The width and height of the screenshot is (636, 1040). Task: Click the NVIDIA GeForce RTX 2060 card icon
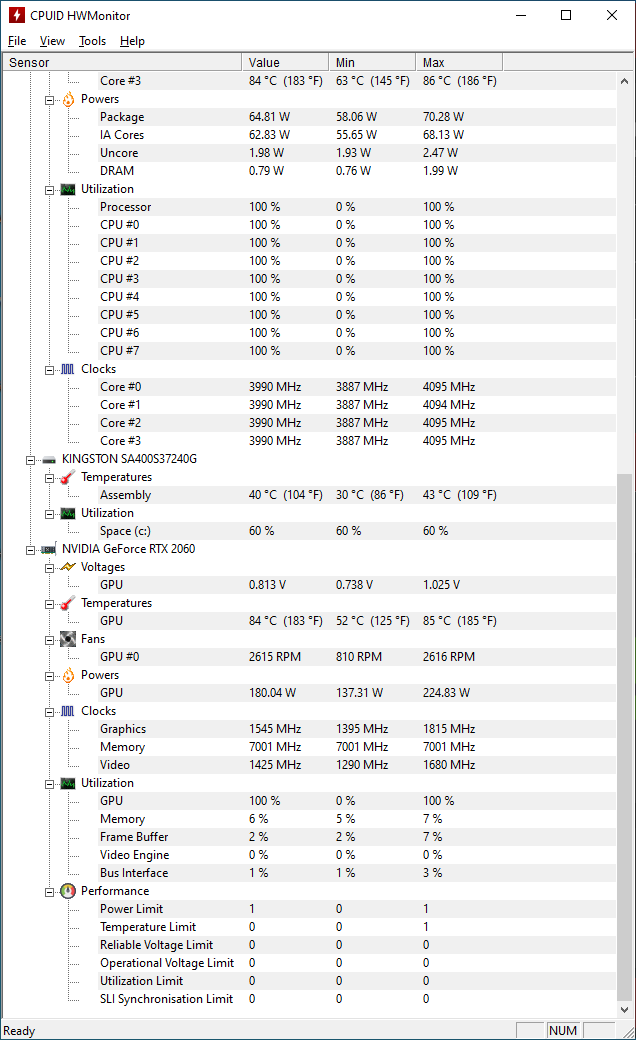(48, 549)
